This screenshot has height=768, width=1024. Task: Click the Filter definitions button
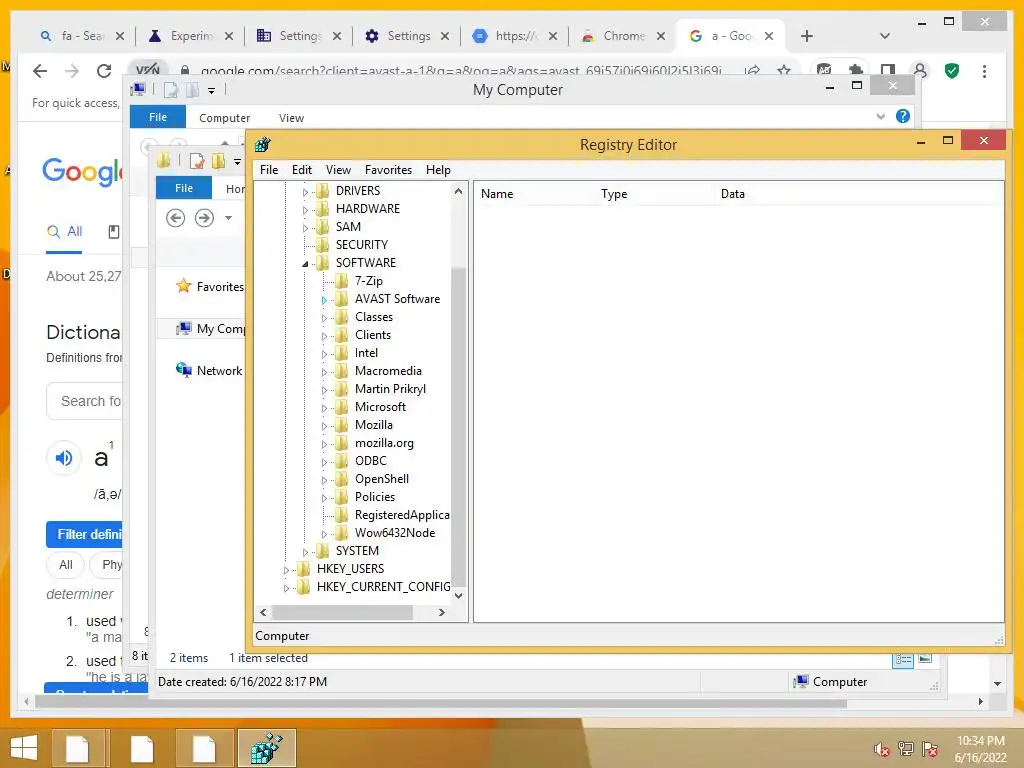[x=85, y=534]
